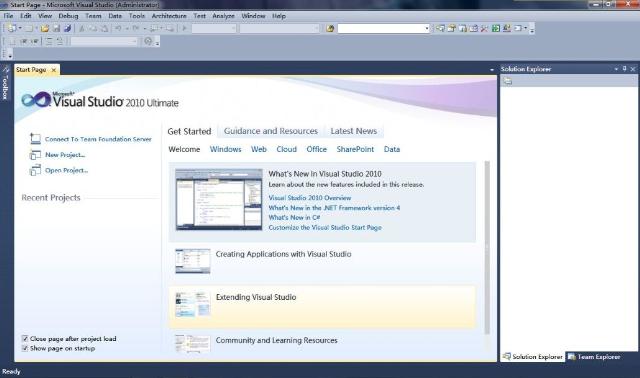Screen dimensions: 640x378
Task: Pin the Solution Explorer panel
Action: tap(624, 69)
